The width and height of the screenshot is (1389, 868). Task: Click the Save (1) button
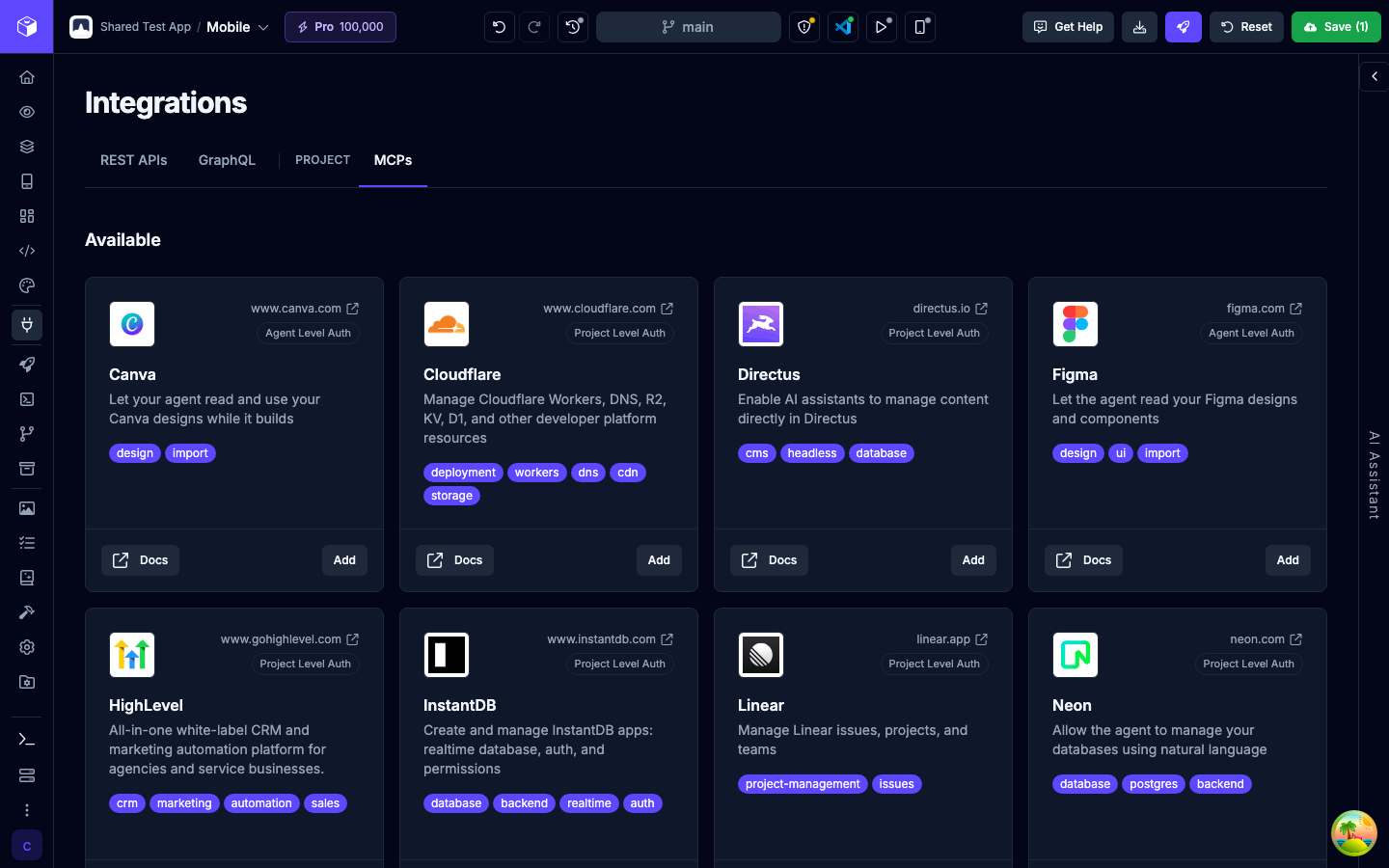pos(1336,27)
